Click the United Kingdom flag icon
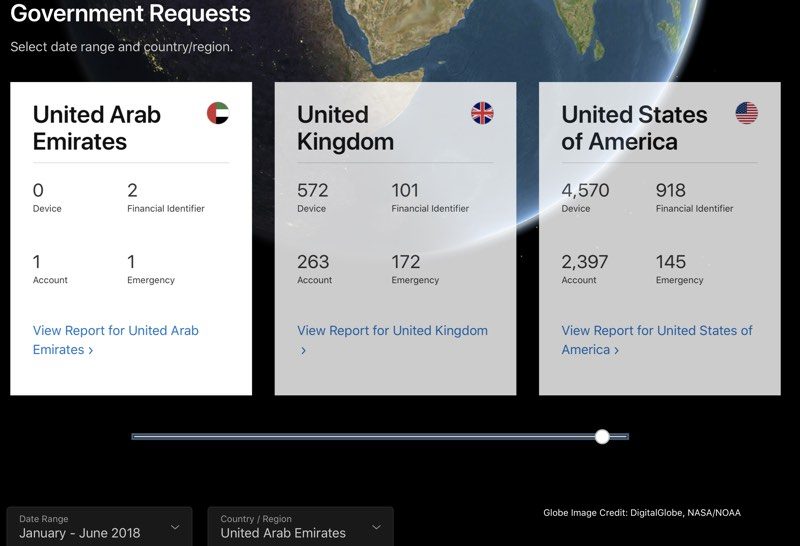 click(x=482, y=113)
